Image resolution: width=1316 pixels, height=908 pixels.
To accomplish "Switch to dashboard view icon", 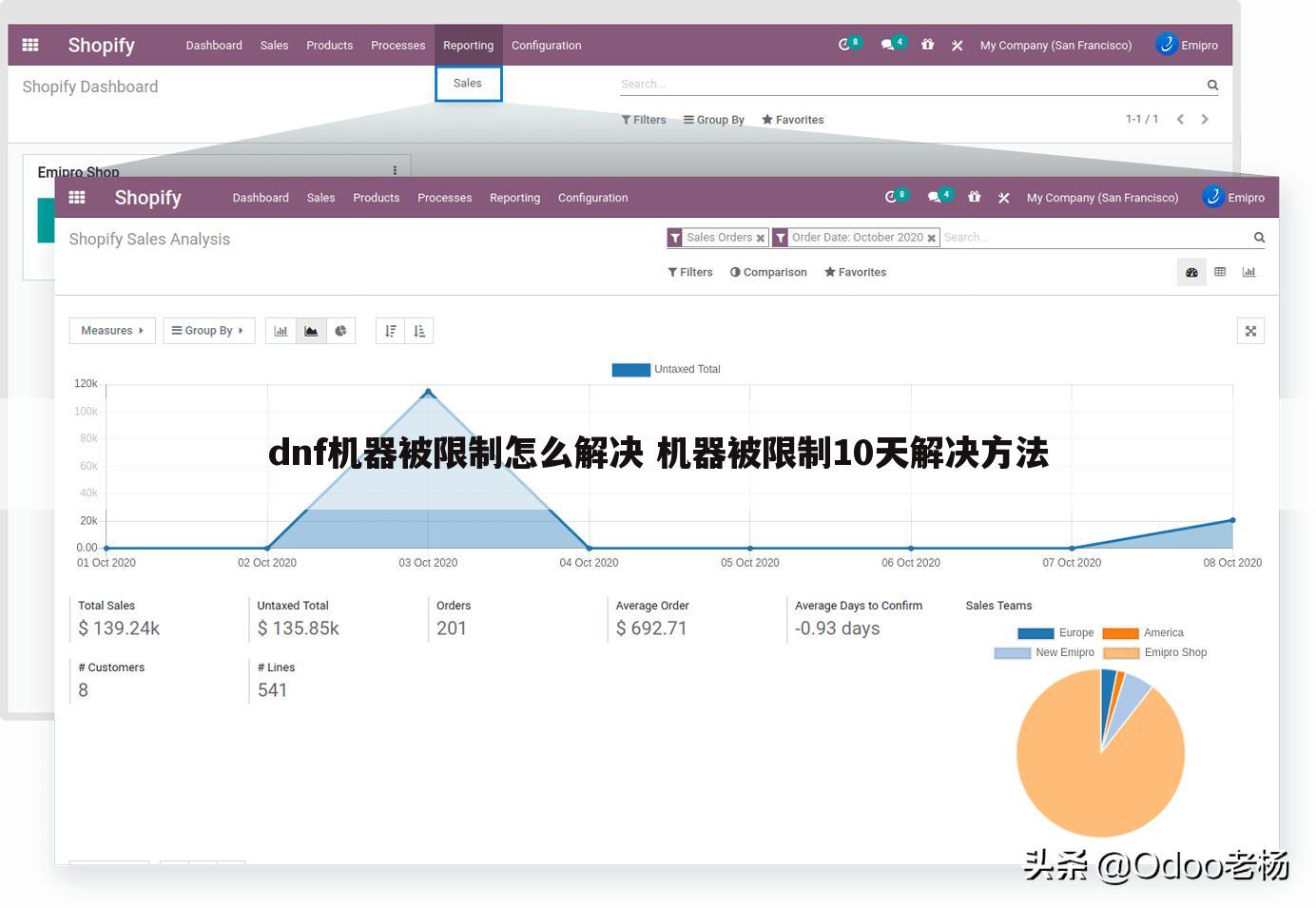I will point(1191,272).
